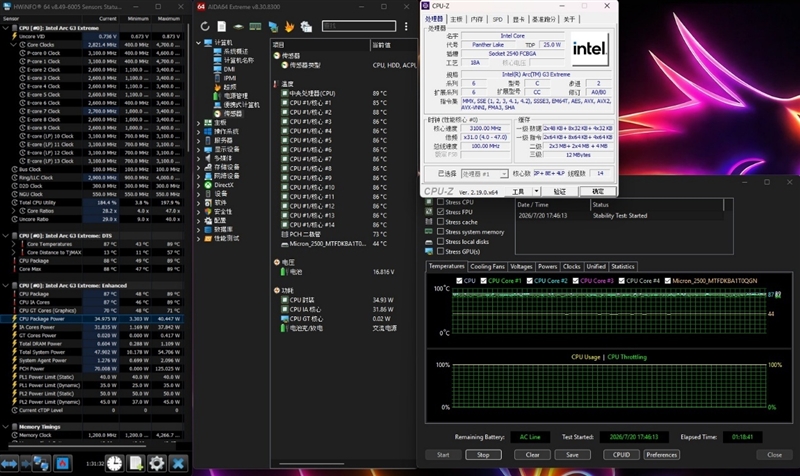Open the AIDA64 three-dot overflow menu

pyautogui.click(x=406, y=26)
